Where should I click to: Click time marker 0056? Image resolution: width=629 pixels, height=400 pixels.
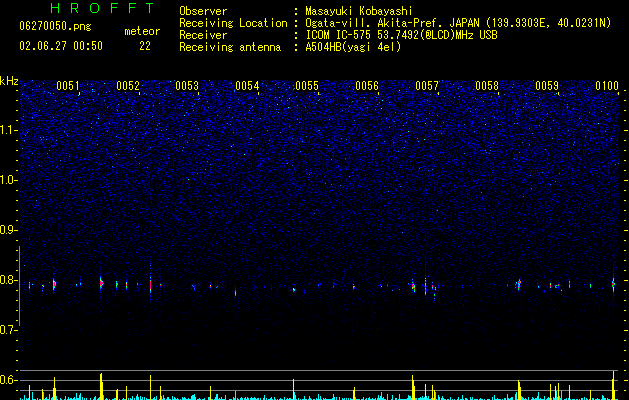pos(367,86)
